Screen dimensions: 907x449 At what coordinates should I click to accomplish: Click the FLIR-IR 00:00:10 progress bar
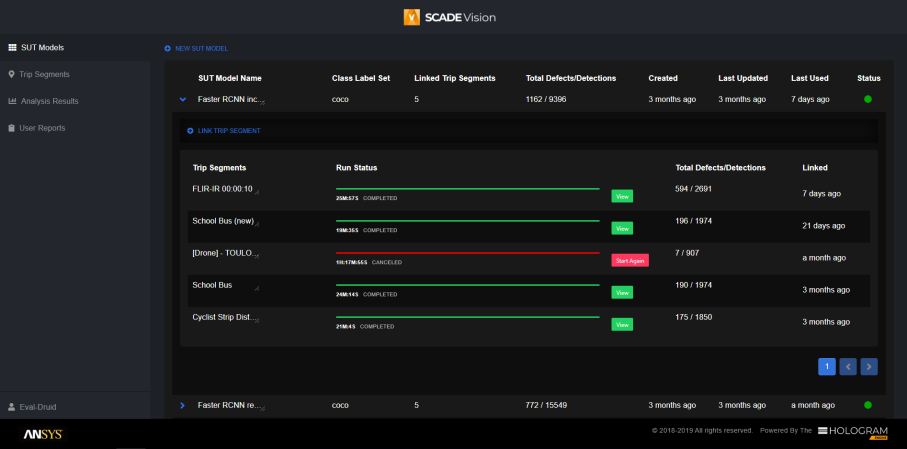click(x=467, y=189)
